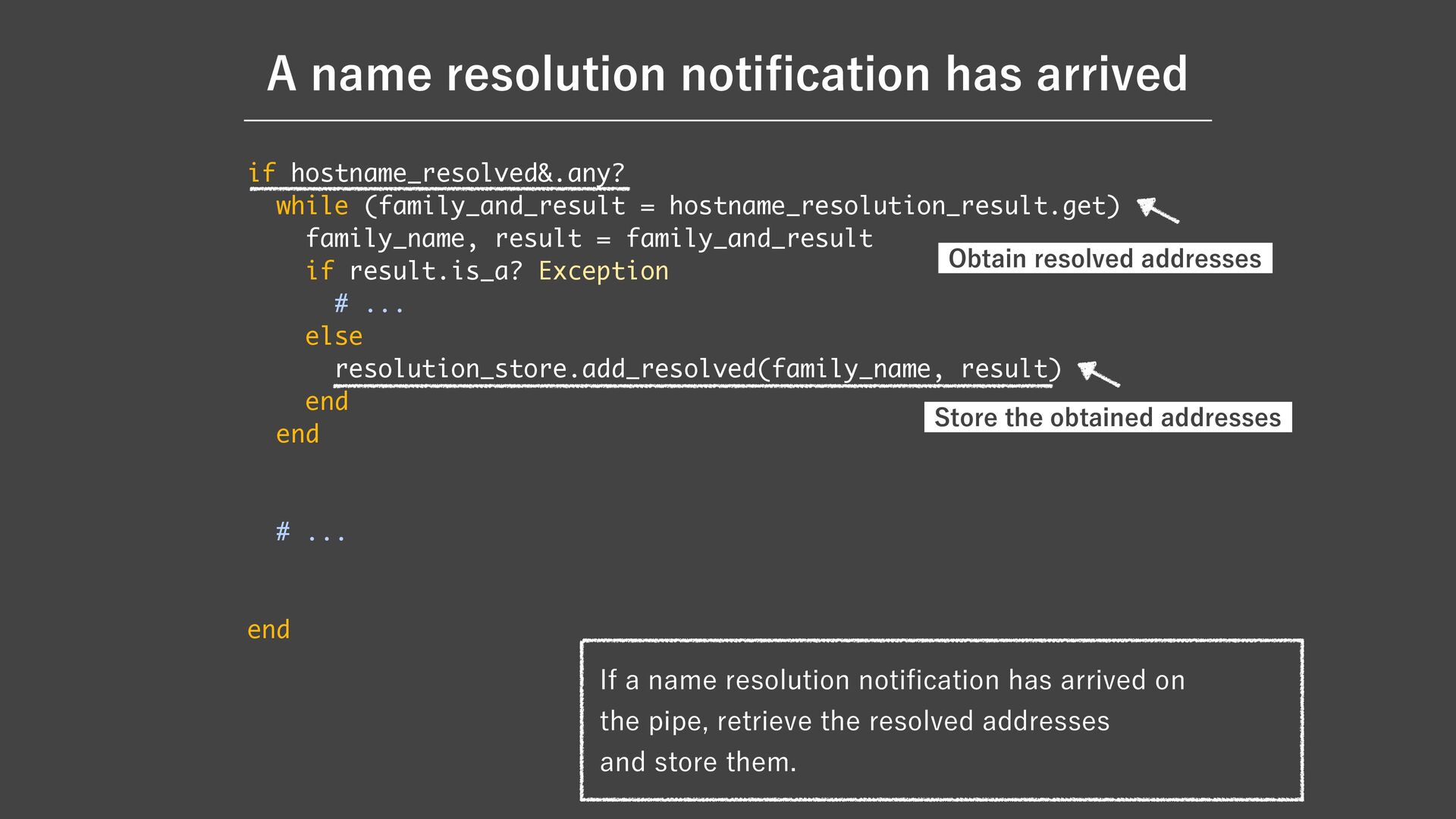Click the 'end' closing the while loop
Viewport: 1456px width, 819px height.
pyautogui.click(x=297, y=435)
